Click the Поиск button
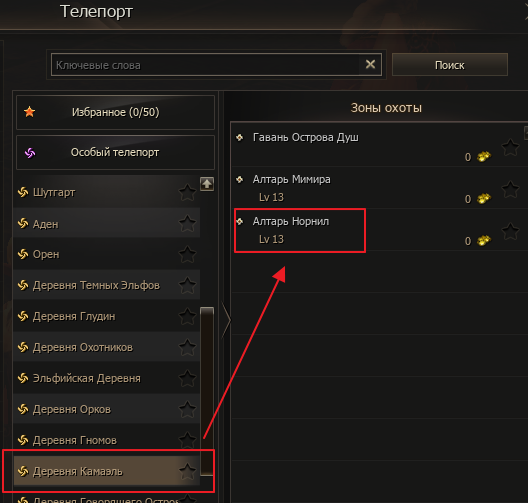The height and width of the screenshot is (503, 528). pyautogui.click(x=450, y=65)
